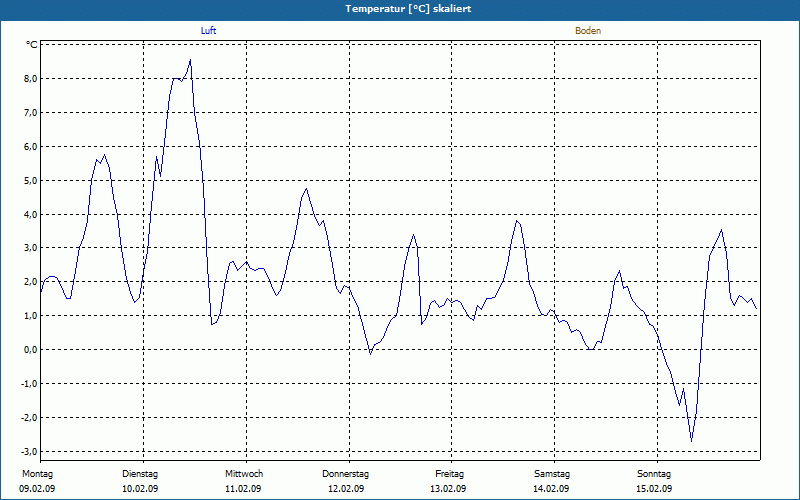Click the Boden legend label

(x=588, y=31)
